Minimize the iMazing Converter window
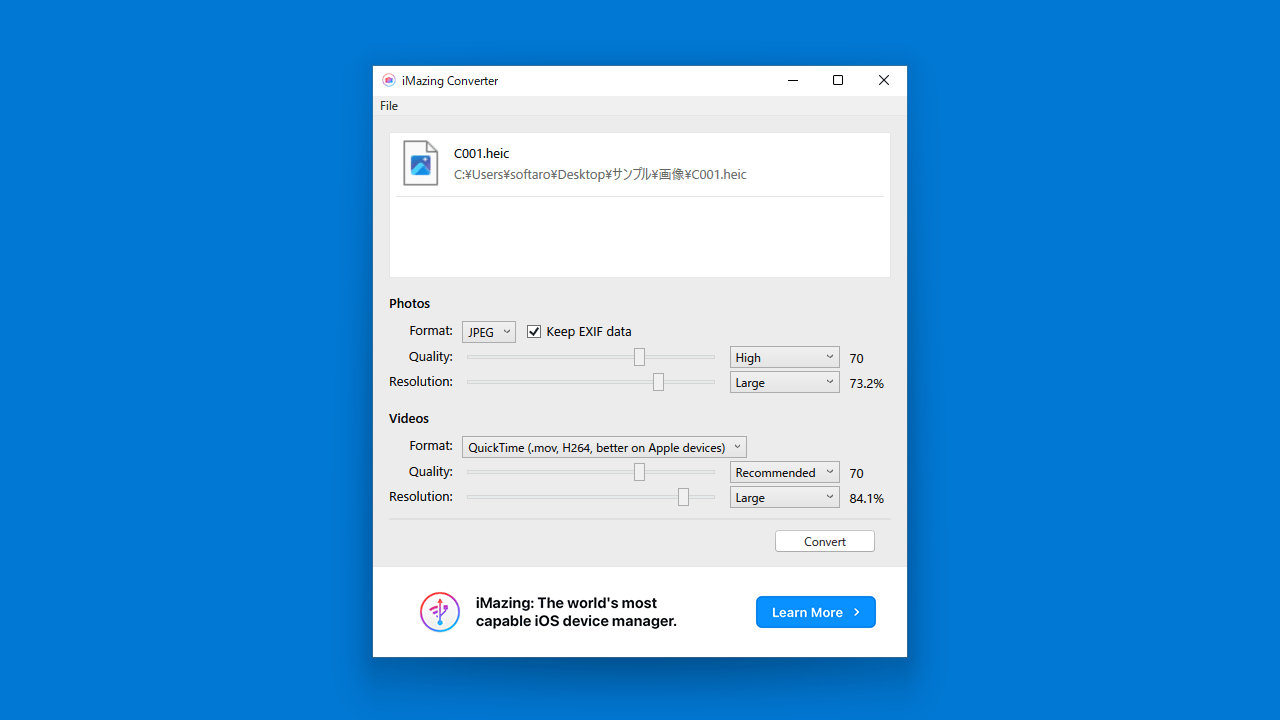The image size is (1280, 720). coord(792,81)
